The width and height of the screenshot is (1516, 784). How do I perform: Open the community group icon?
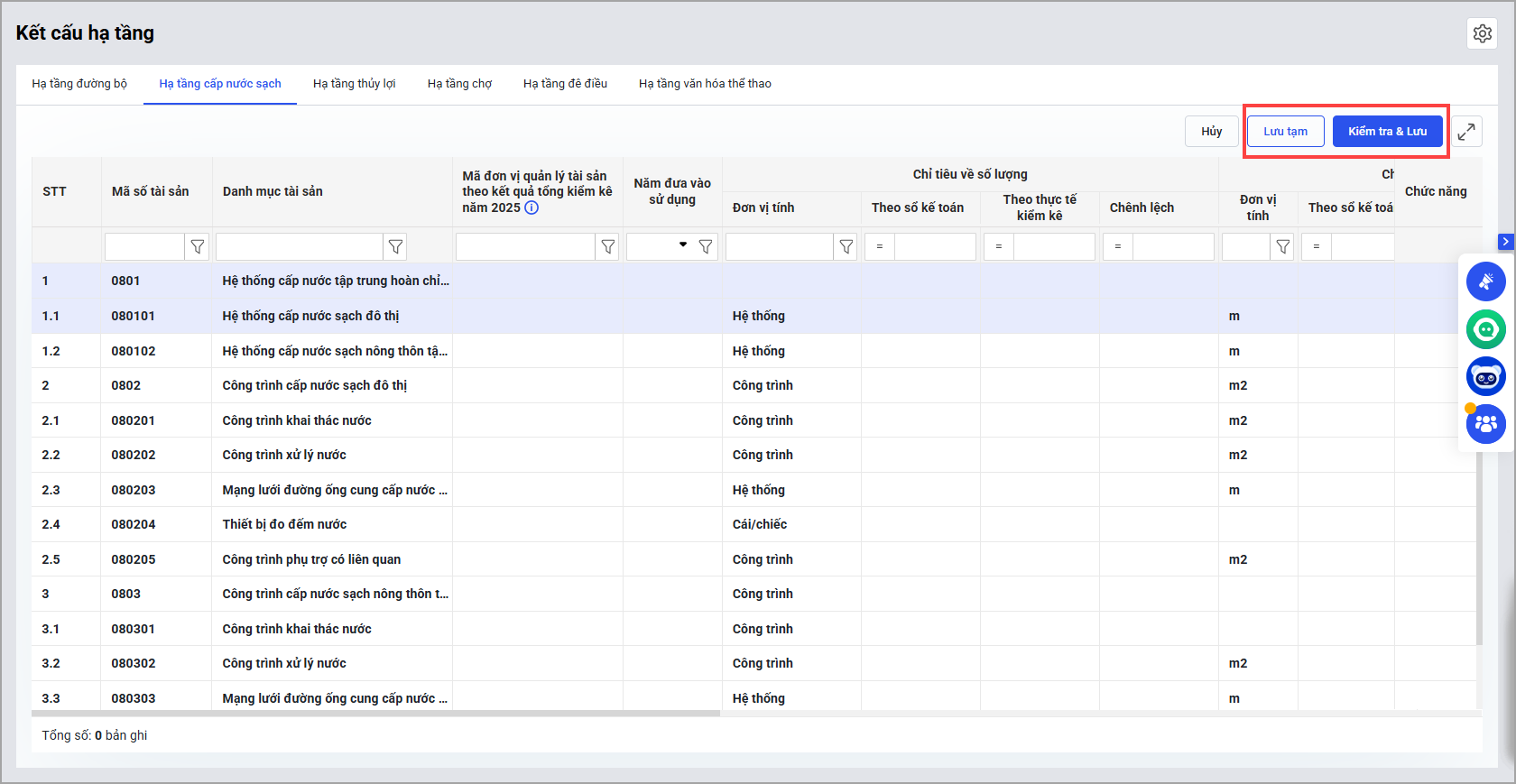tap(1485, 424)
